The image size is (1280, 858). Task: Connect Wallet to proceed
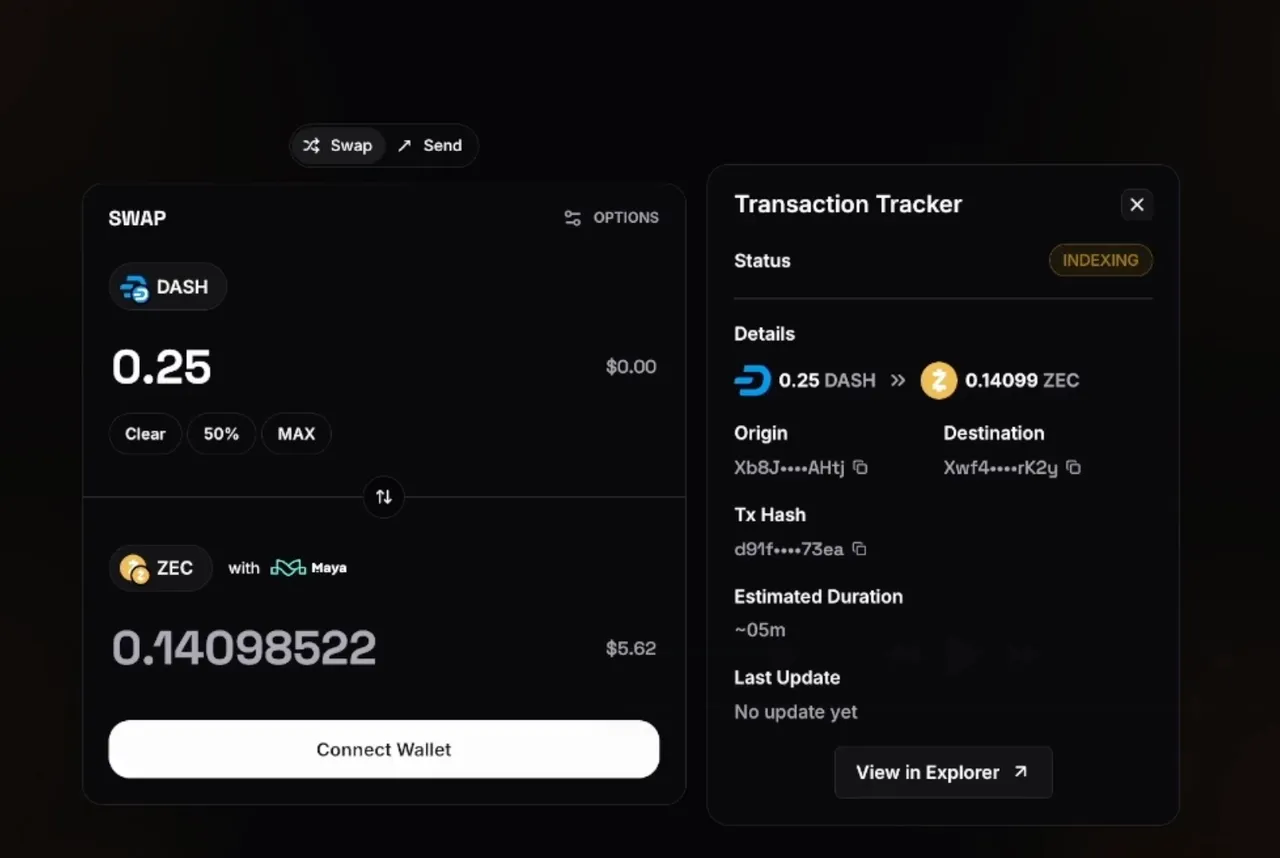tap(384, 749)
